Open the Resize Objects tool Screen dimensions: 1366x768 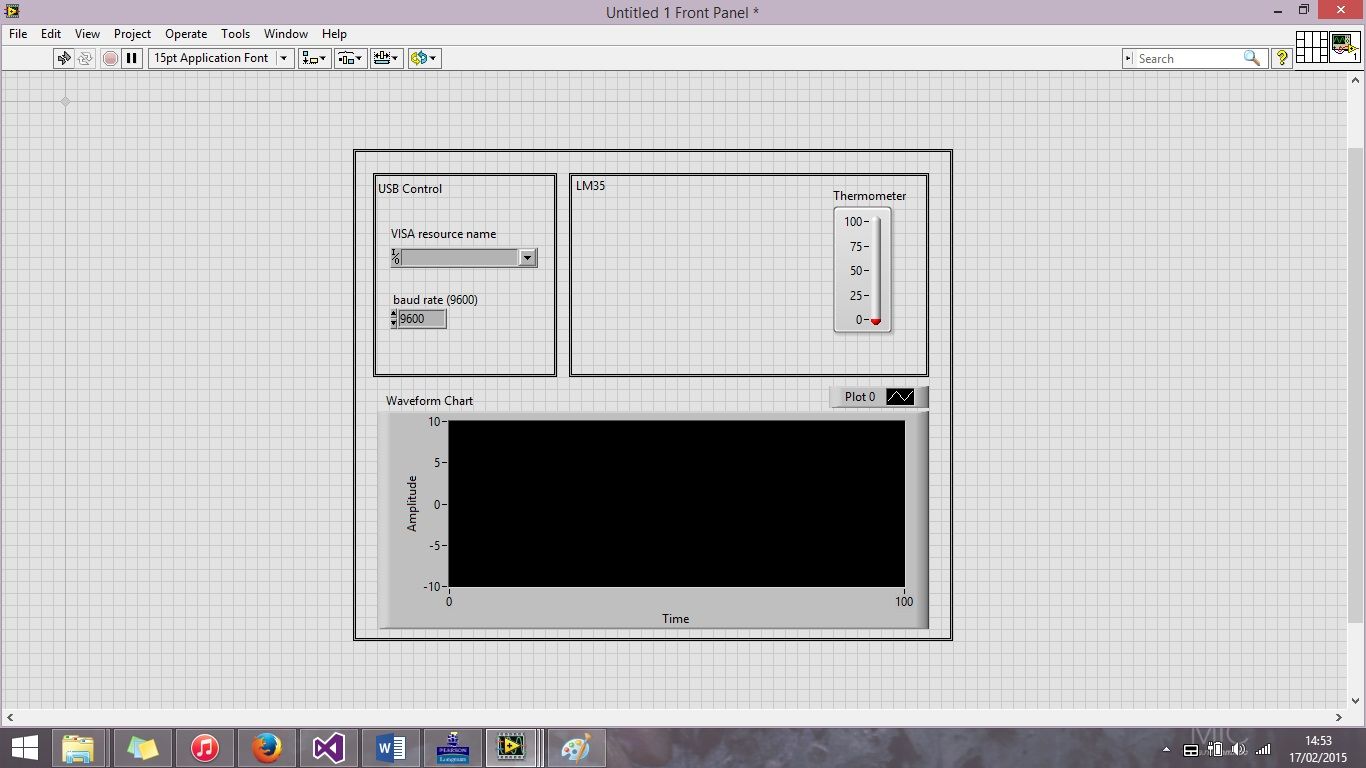[386, 58]
